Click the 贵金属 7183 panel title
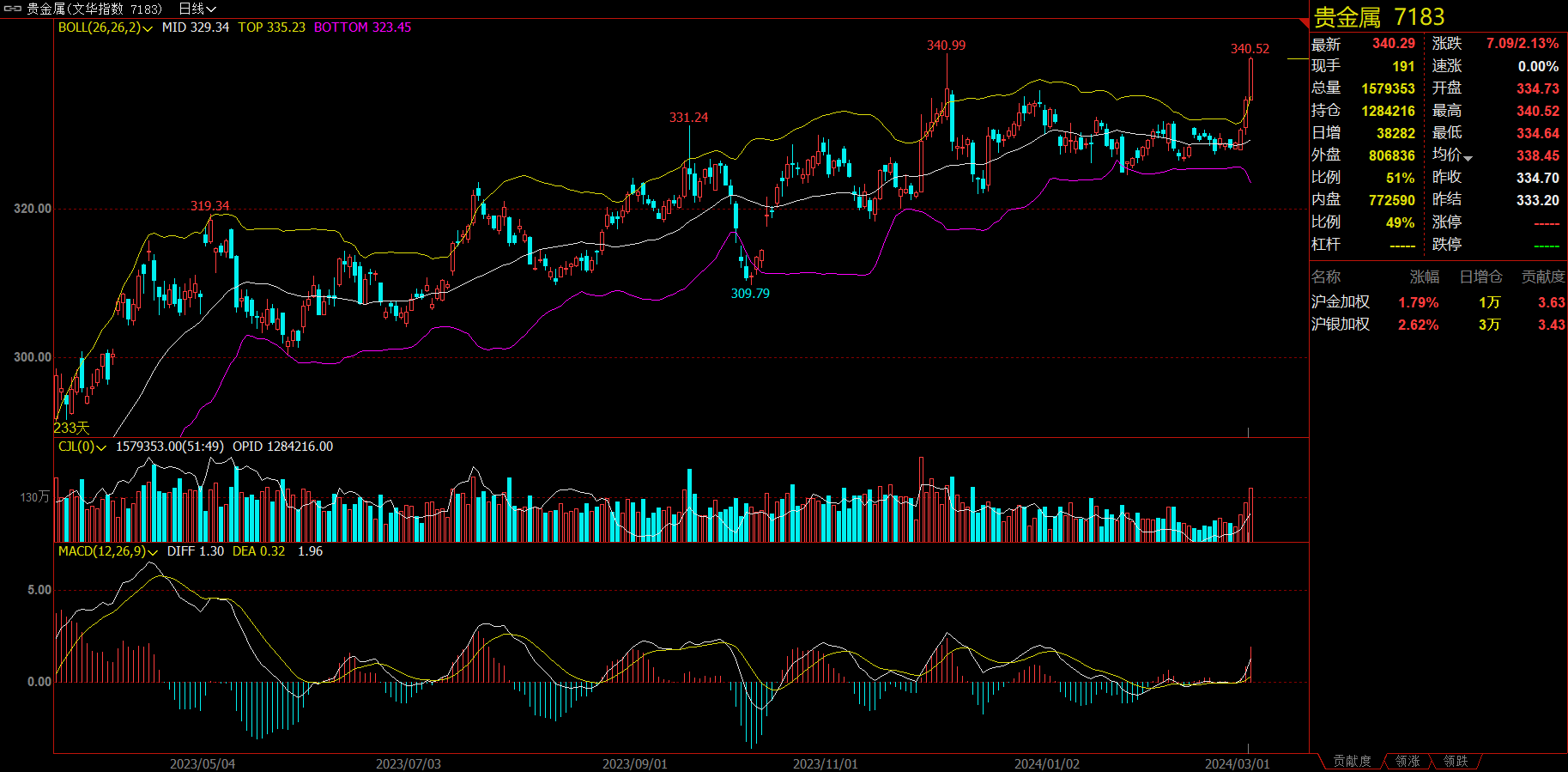1568x772 pixels. tap(1379, 17)
